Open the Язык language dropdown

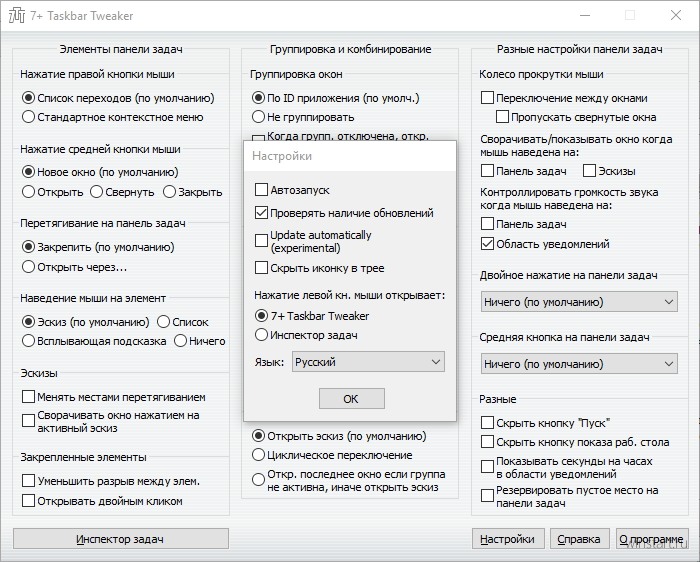pos(368,362)
